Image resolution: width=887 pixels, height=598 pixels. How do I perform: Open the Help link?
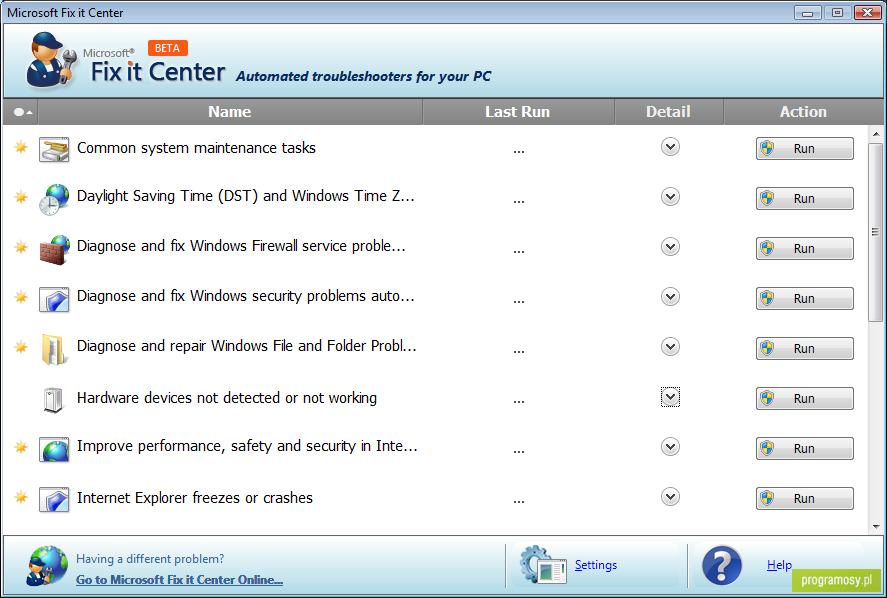pyautogui.click(x=779, y=565)
